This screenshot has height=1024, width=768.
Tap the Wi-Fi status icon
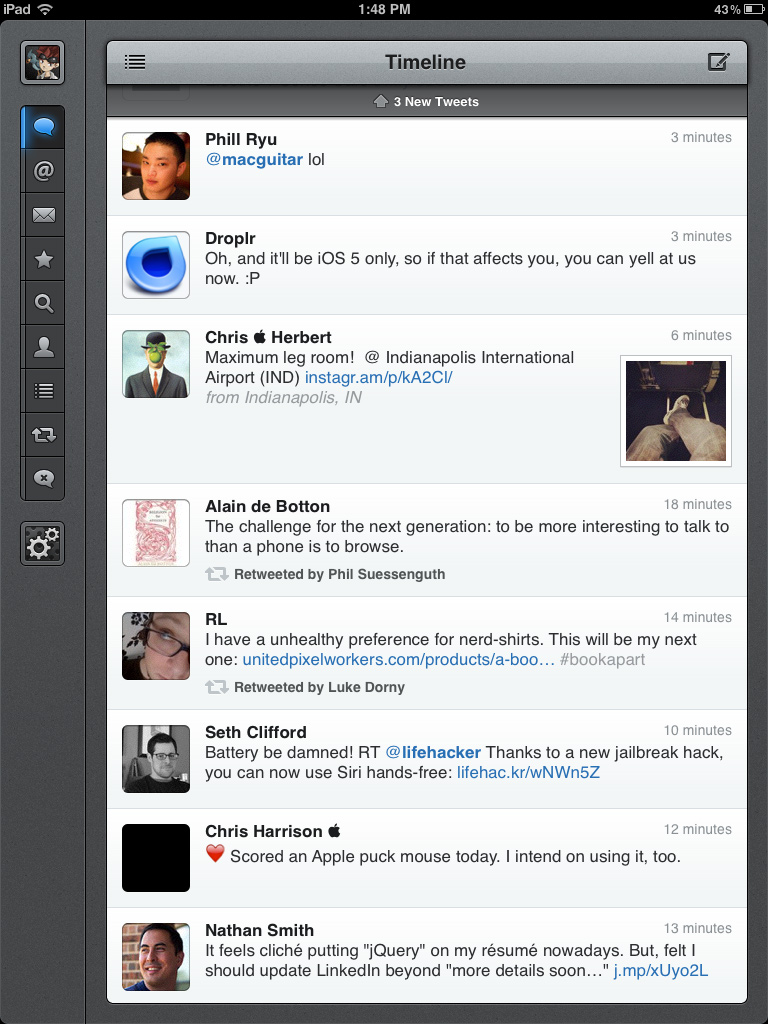click(x=45, y=9)
